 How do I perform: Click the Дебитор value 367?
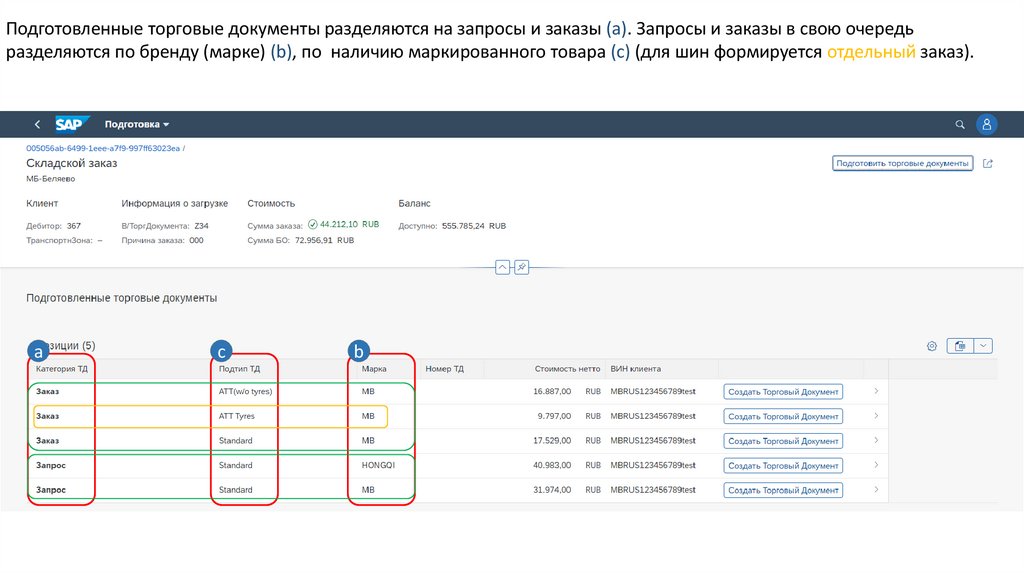pos(74,226)
